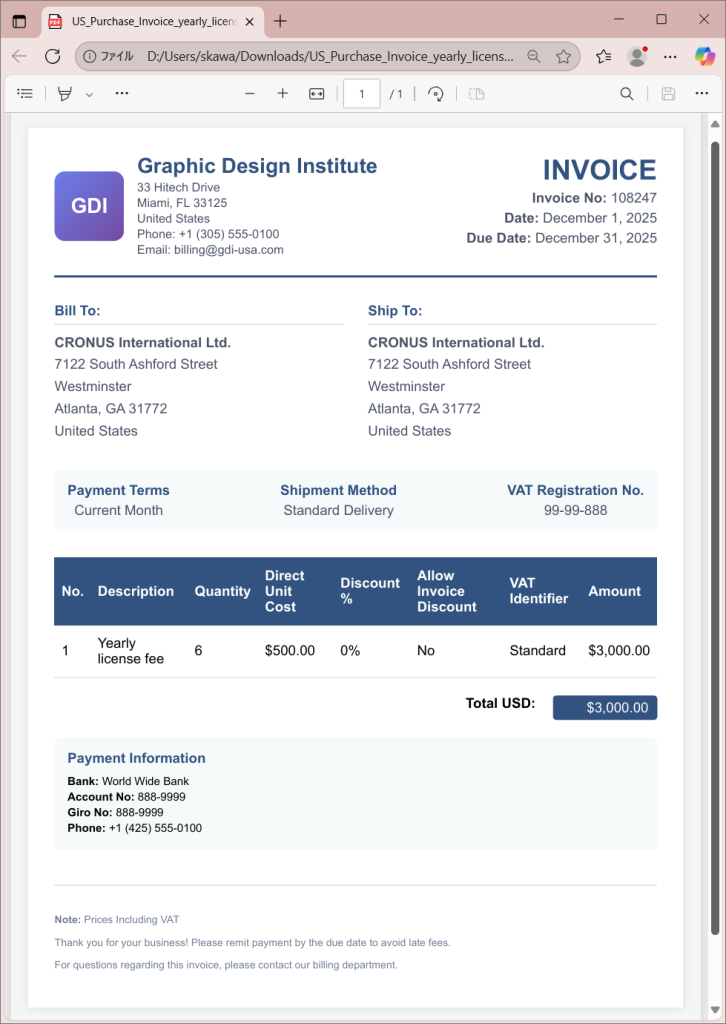Click Current Month payment terms
Viewport: 726px width, 1024px height.
118,510
